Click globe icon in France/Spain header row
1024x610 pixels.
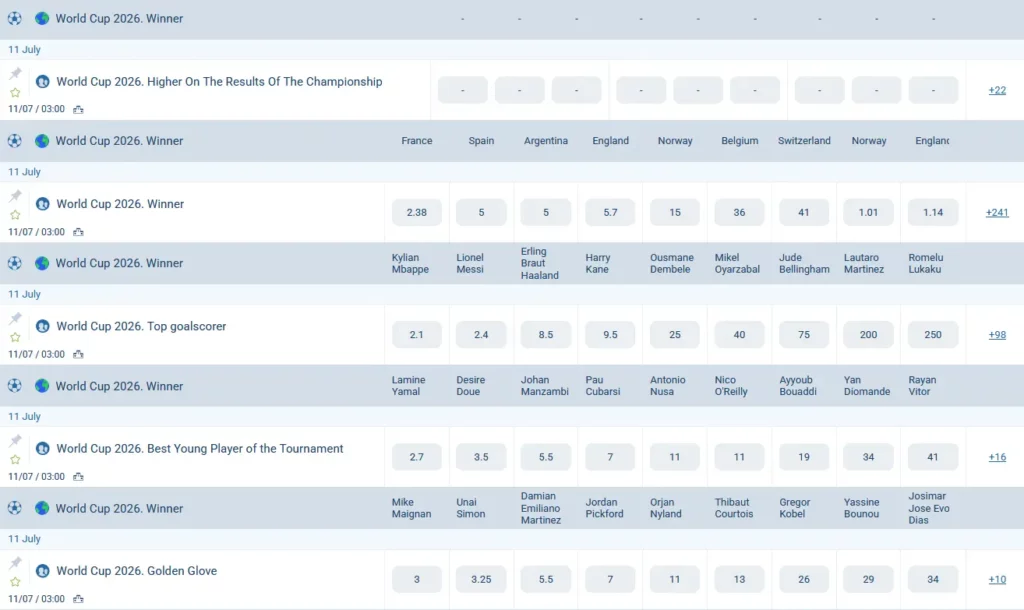point(42,140)
